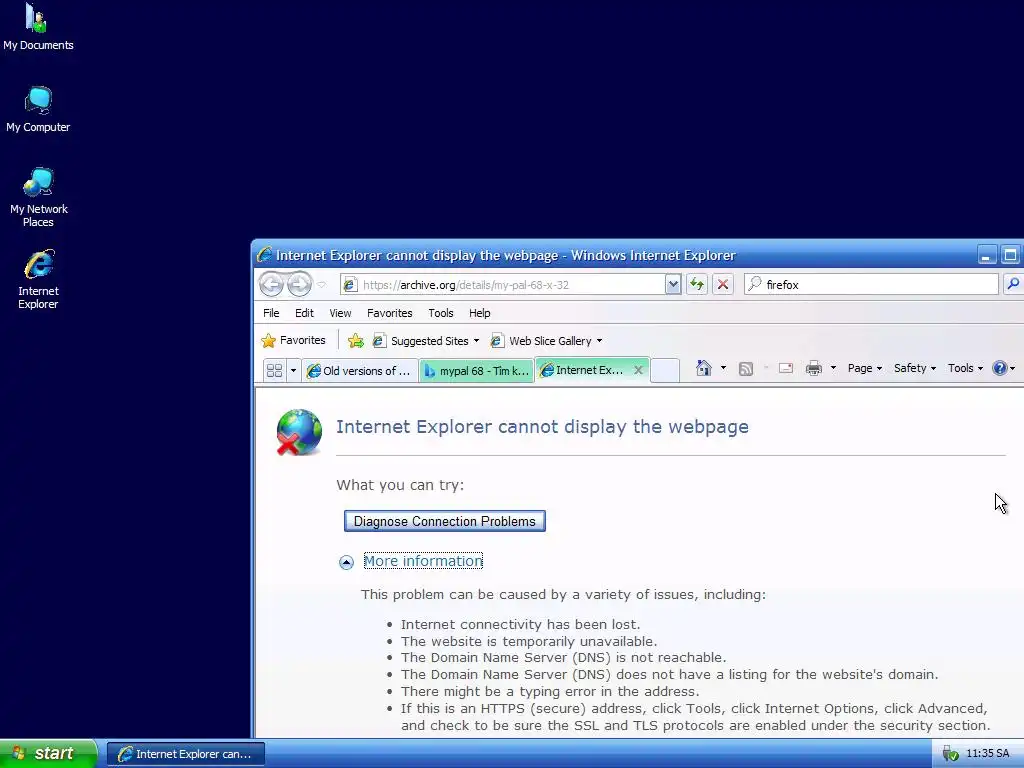1024x768 pixels.
Task: Maximize the Internet Explorer window
Action: tap(1010, 255)
